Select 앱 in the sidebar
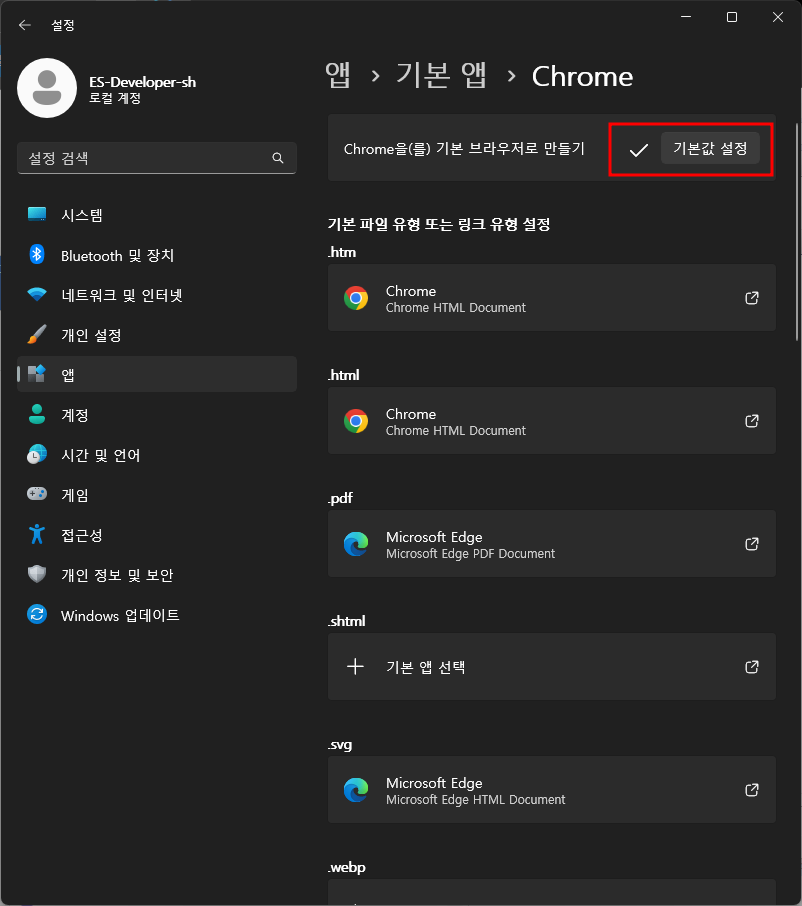The width and height of the screenshot is (802, 906). pyautogui.click(x=157, y=374)
